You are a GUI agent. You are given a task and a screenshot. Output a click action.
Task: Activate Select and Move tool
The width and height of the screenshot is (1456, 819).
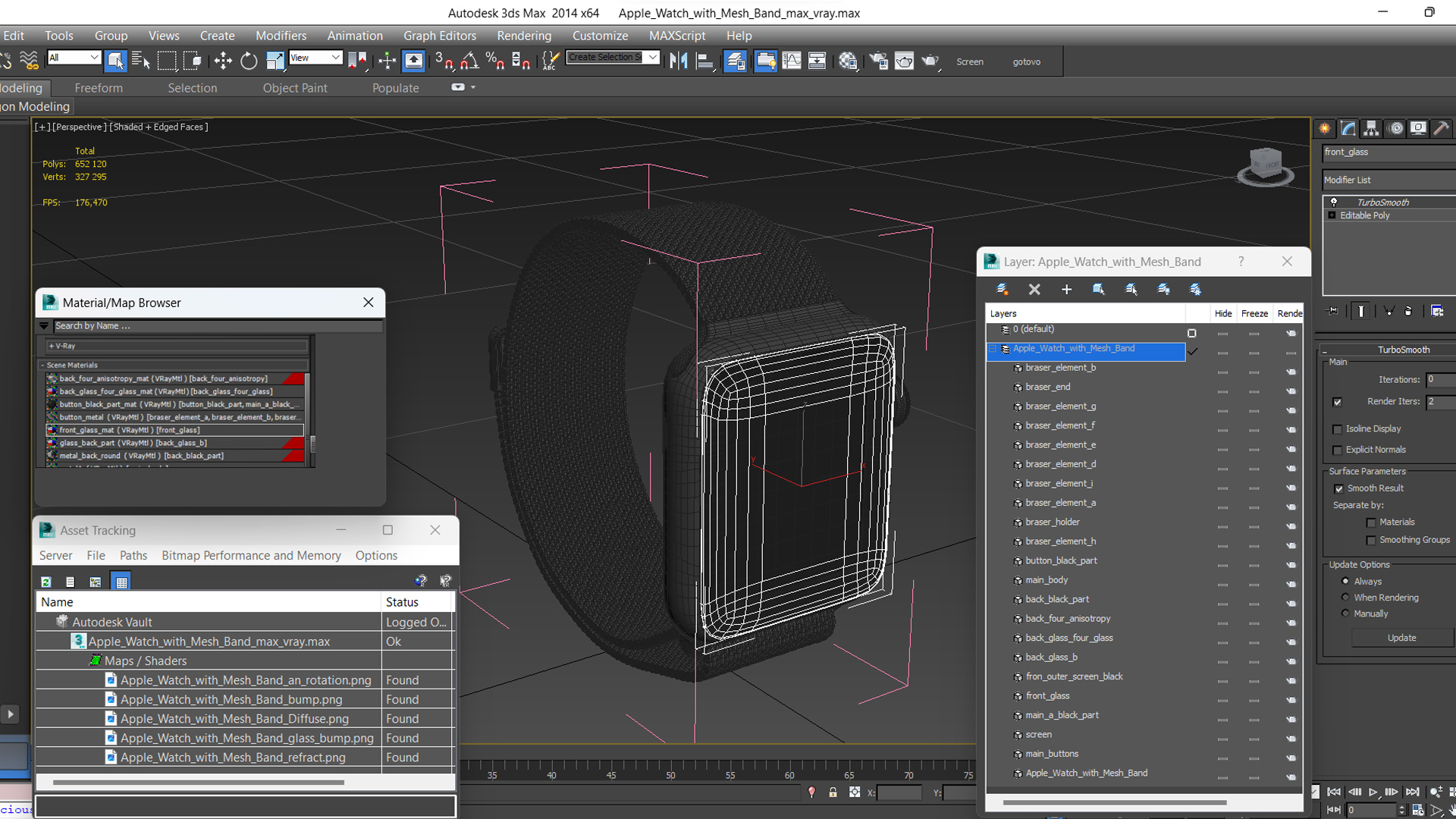(223, 61)
